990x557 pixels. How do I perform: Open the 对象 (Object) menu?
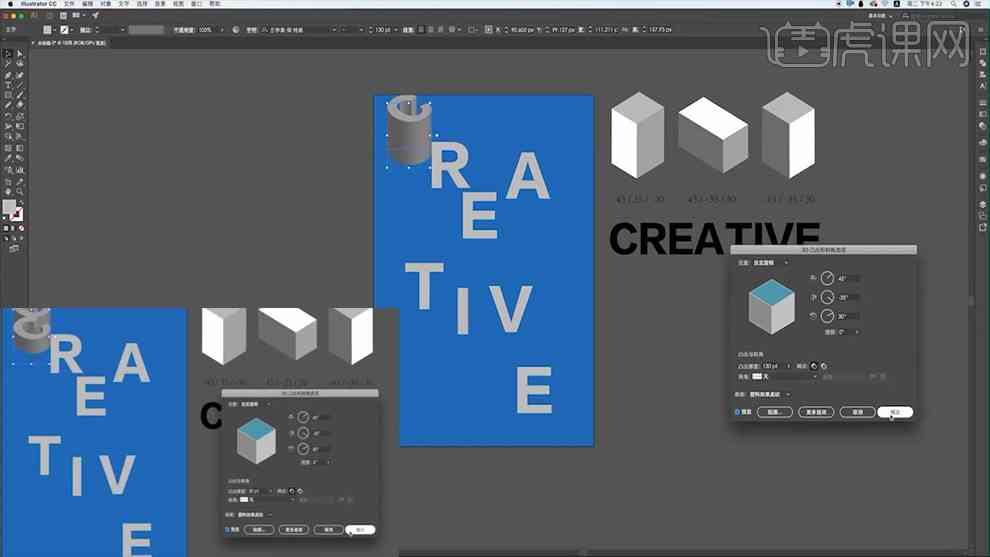[105, 4]
